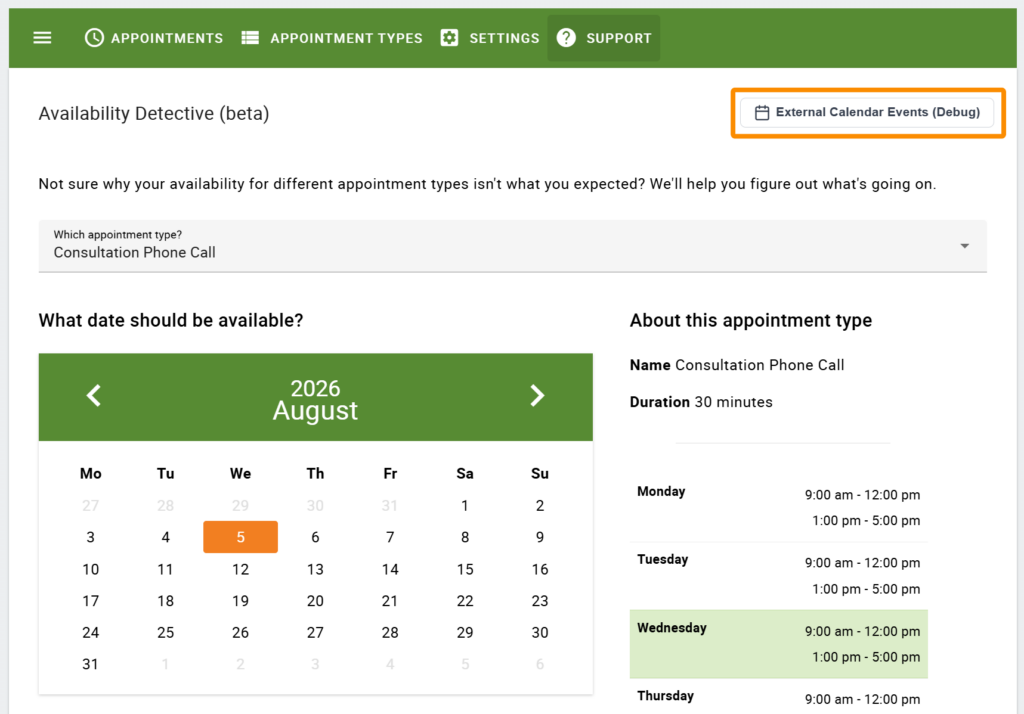
Task: Select August 31 on the calendar
Action: [x=90, y=664]
